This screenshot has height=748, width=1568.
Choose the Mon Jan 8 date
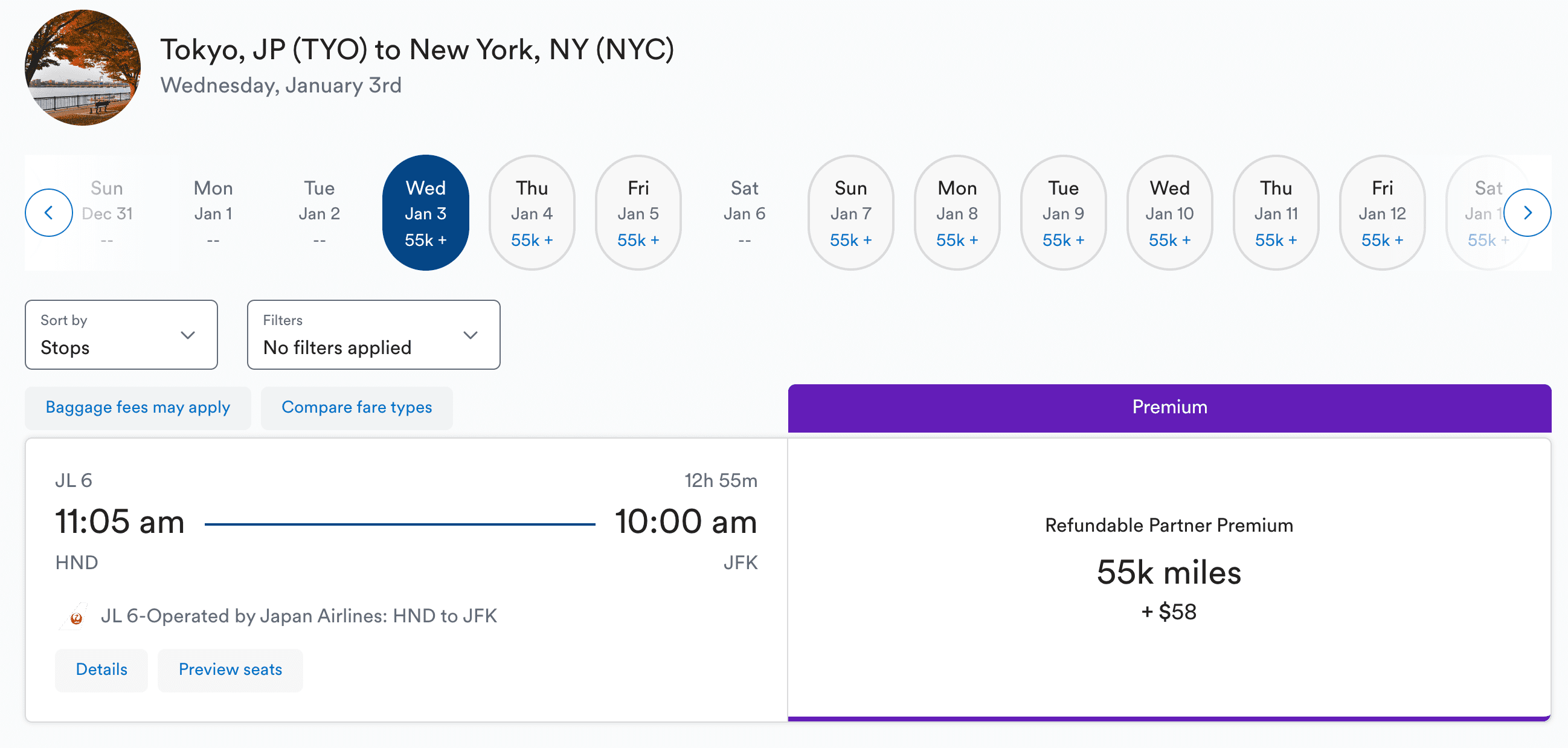957,213
